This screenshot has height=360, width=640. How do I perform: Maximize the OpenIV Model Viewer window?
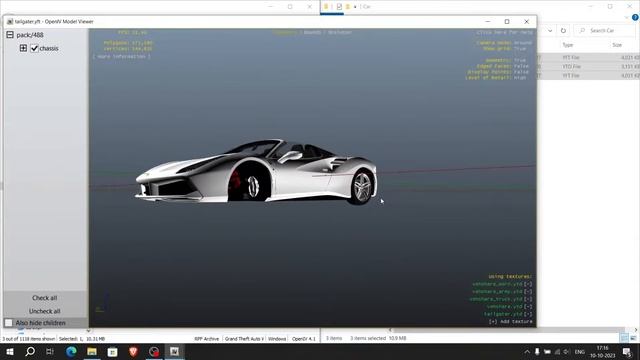pos(507,22)
